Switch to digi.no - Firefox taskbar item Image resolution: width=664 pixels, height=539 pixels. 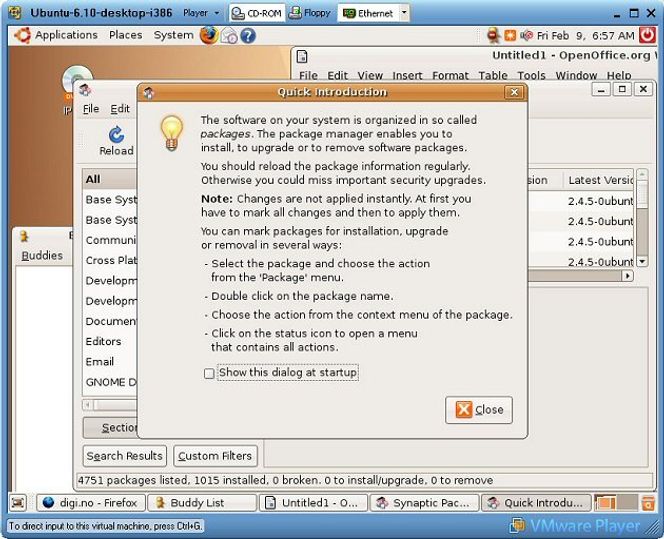click(91, 503)
